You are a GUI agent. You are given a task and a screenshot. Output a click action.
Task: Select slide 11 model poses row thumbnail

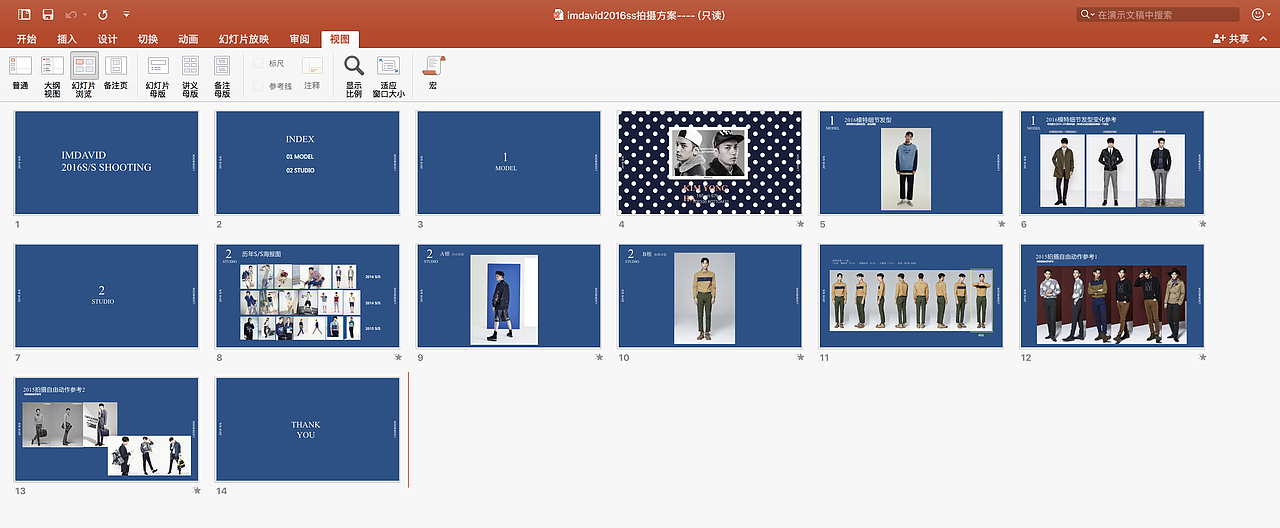(911, 296)
